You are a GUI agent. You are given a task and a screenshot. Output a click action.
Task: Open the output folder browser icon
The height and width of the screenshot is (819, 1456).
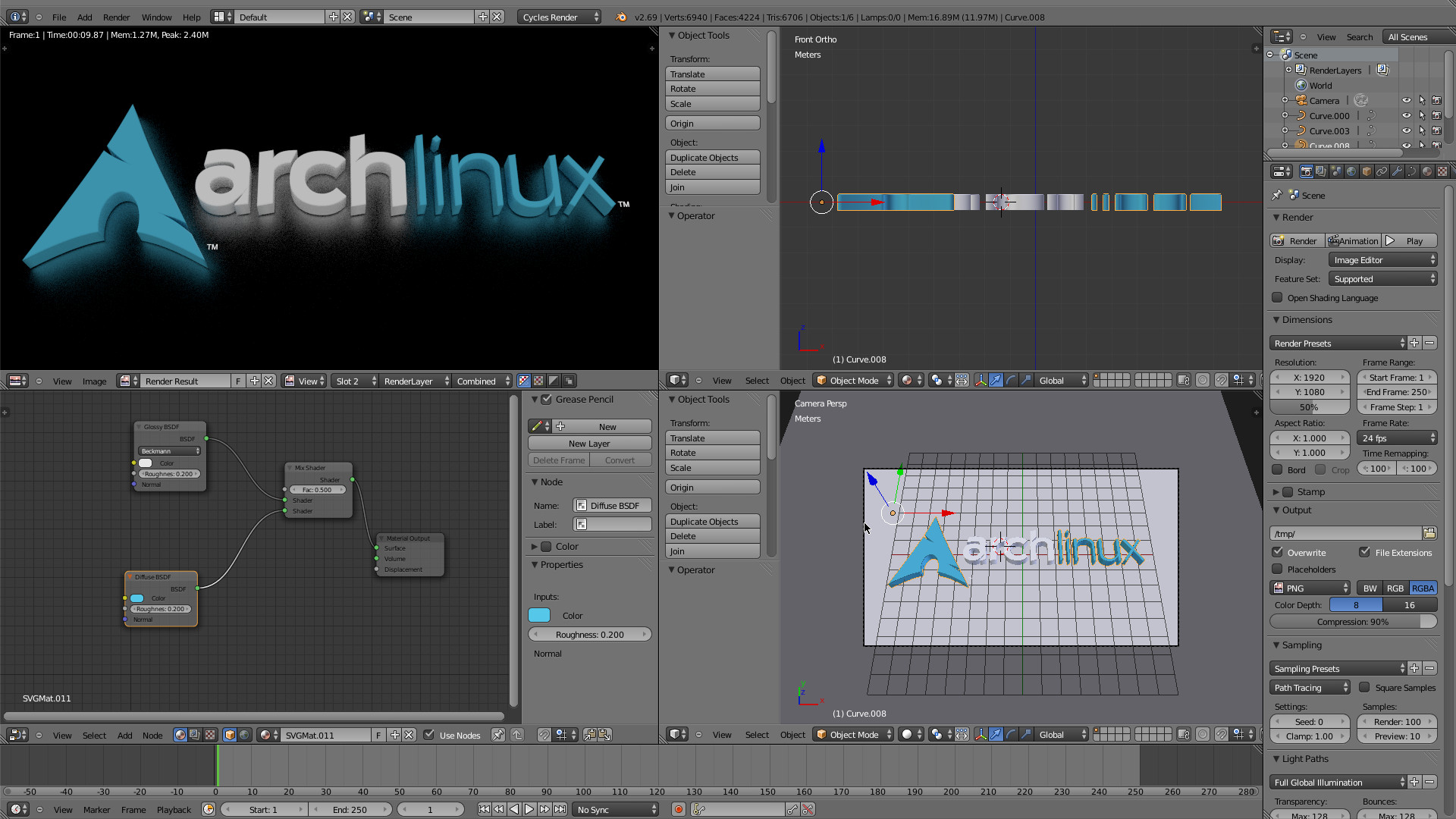pyautogui.click(x=1429, y=533)
